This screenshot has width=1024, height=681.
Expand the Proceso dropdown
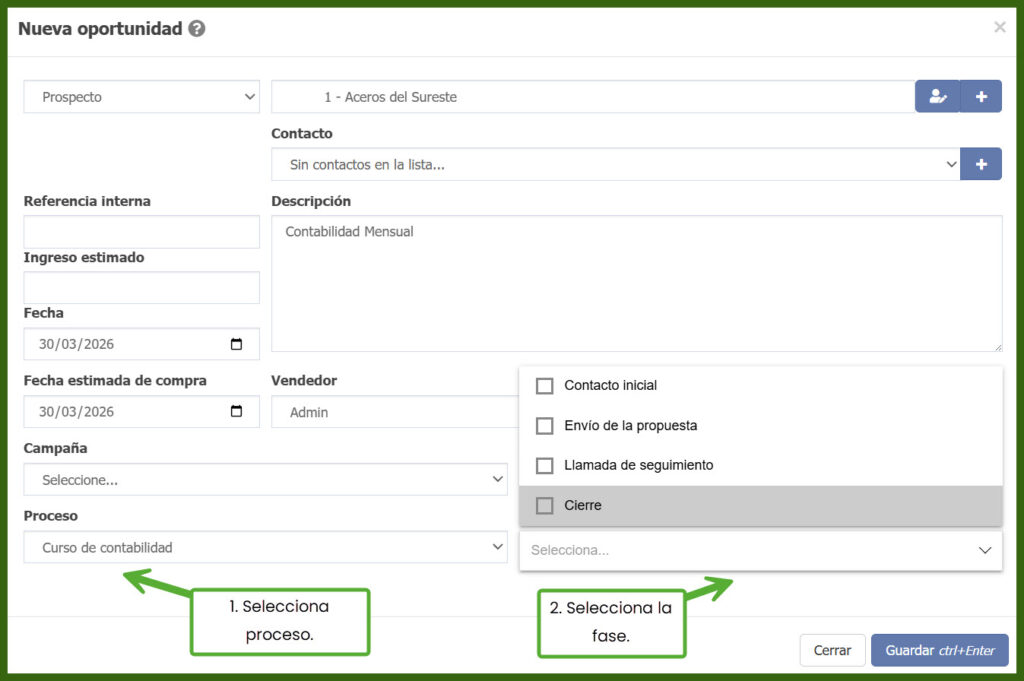pyautogui.click(x=265, y=548)
